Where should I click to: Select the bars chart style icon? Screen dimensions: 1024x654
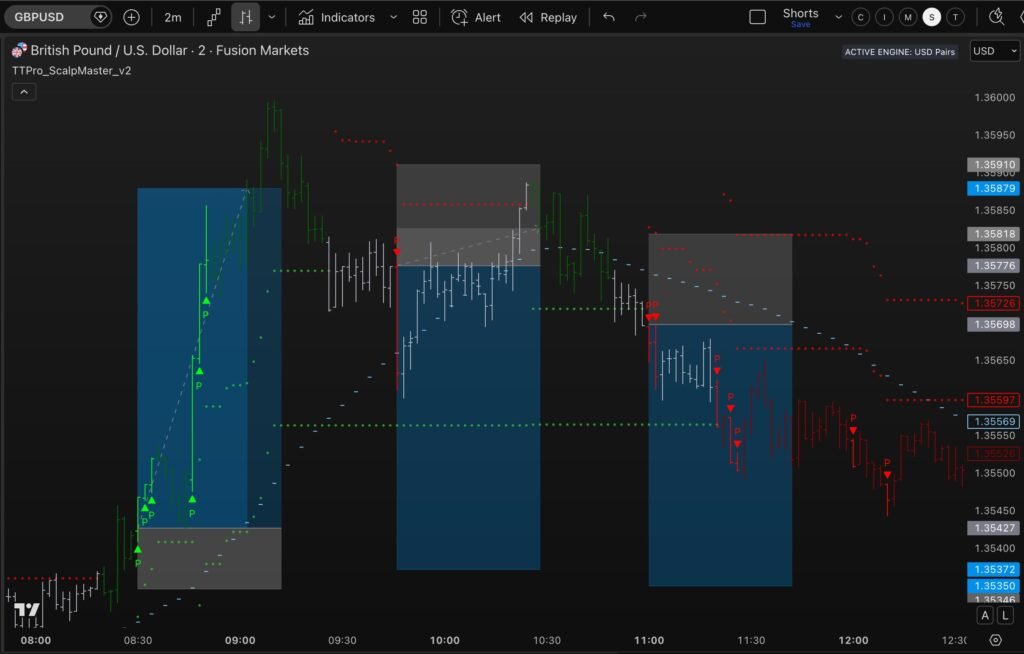coord(245,17)
